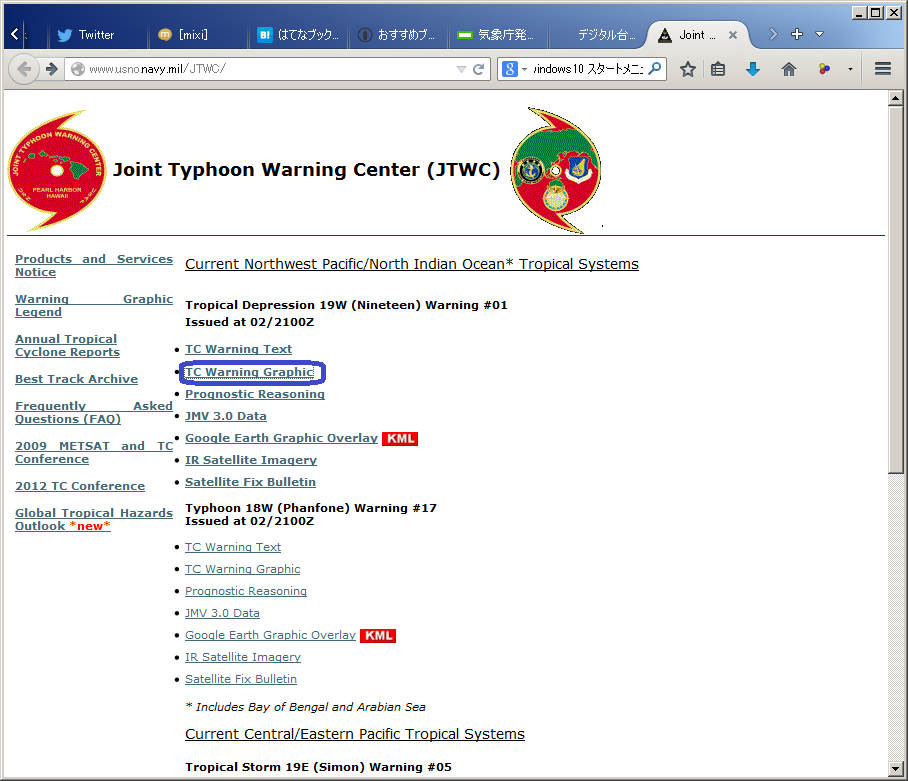The height and width of the screenshot is (781, 908).
Task: Open 2009 METSAT and TC Conference link
Action: [x=94, y=453]
